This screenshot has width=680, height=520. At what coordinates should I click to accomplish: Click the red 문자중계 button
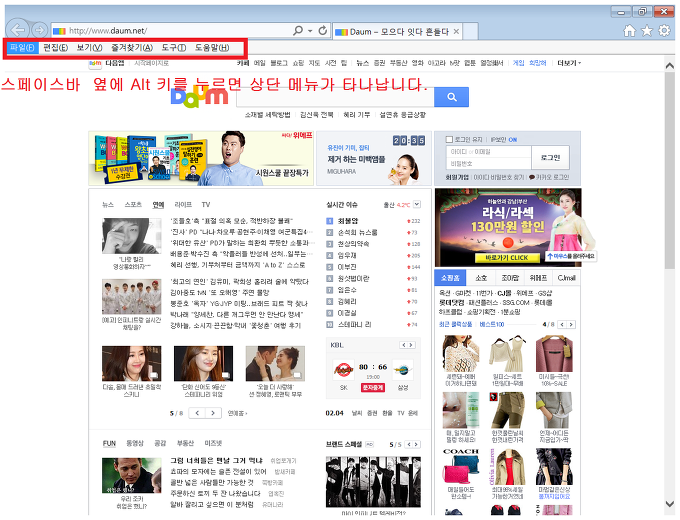373,387
